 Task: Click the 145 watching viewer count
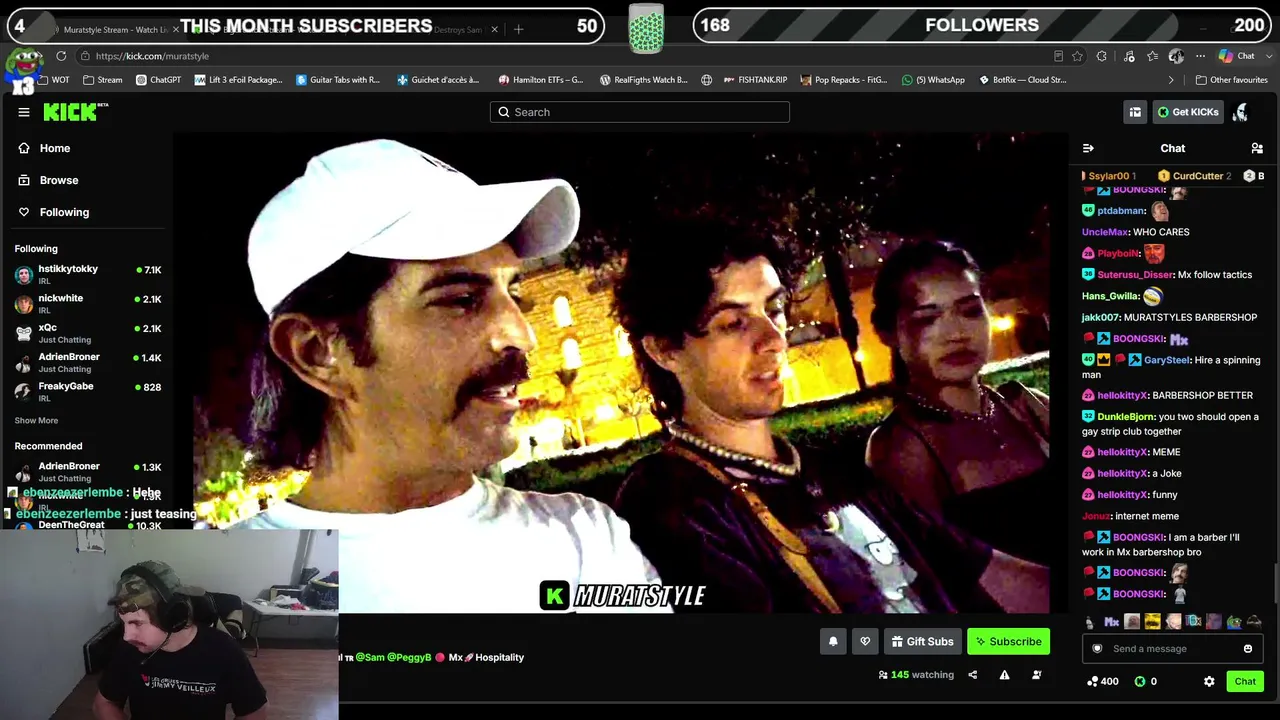pyautogui.click(x=916, y=675)
